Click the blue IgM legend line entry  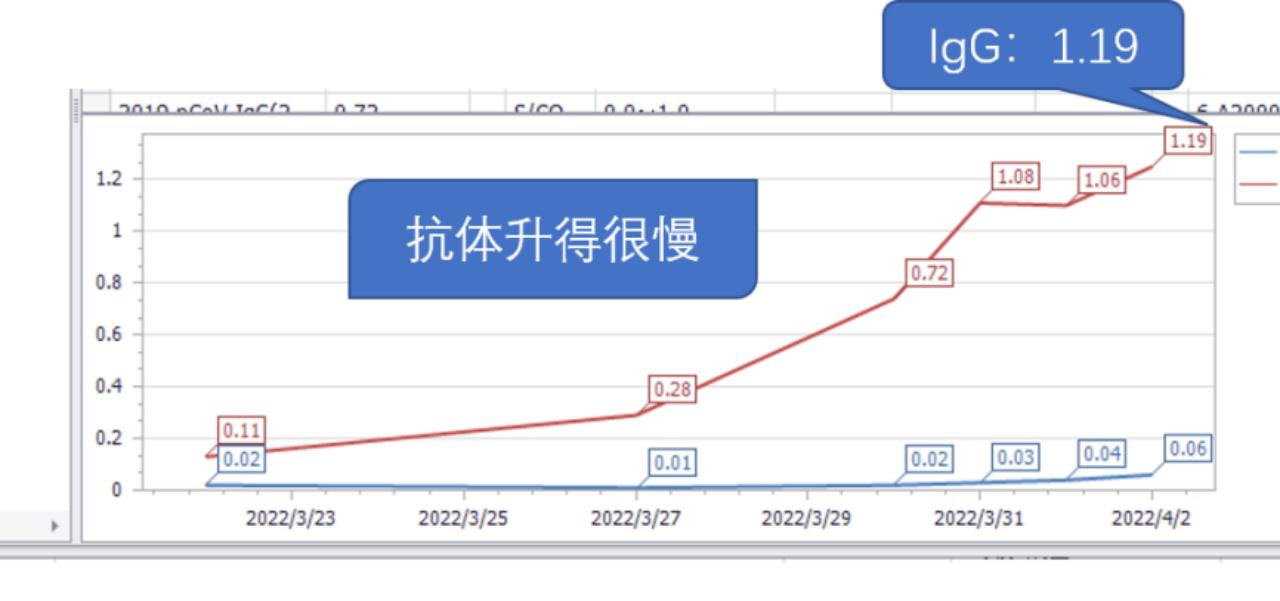[1257, 151]
